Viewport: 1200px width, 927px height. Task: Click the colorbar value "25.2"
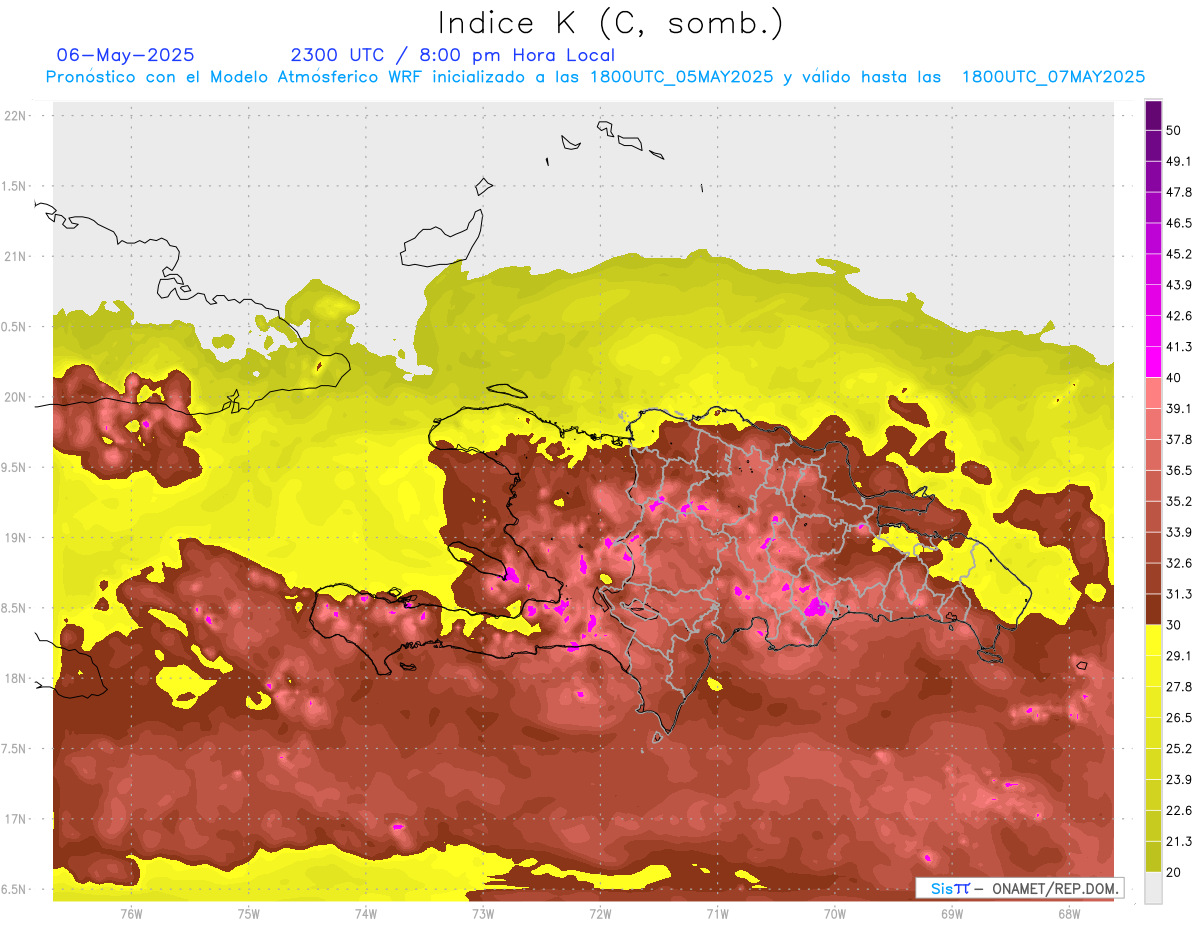(1178, 749)
